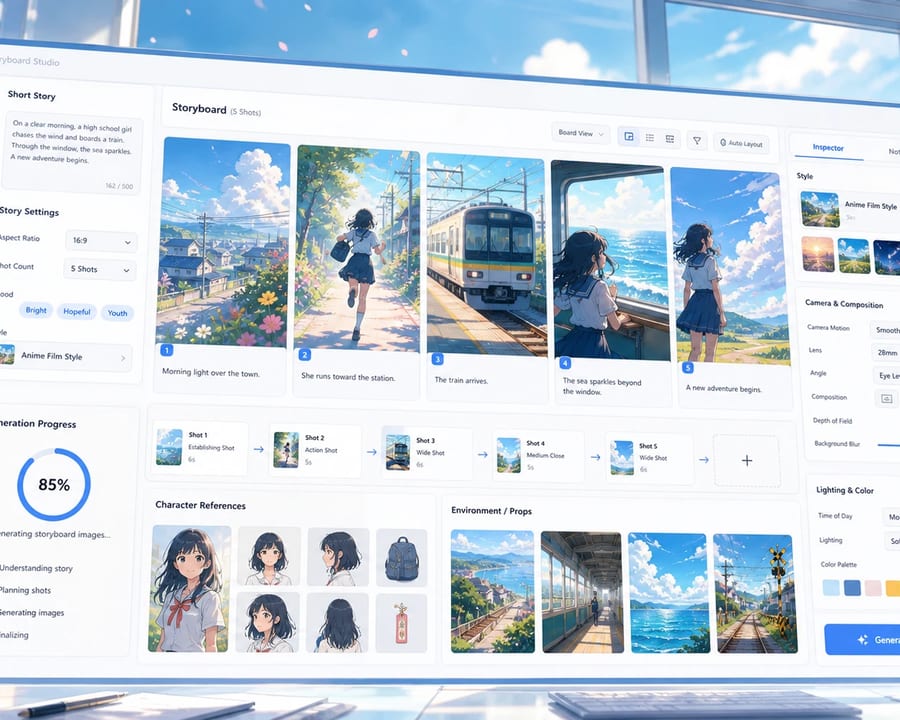The height and width of the screenshot is (720, 900).
Task: Click the number 1 badge on first shot
Action: 166,350
